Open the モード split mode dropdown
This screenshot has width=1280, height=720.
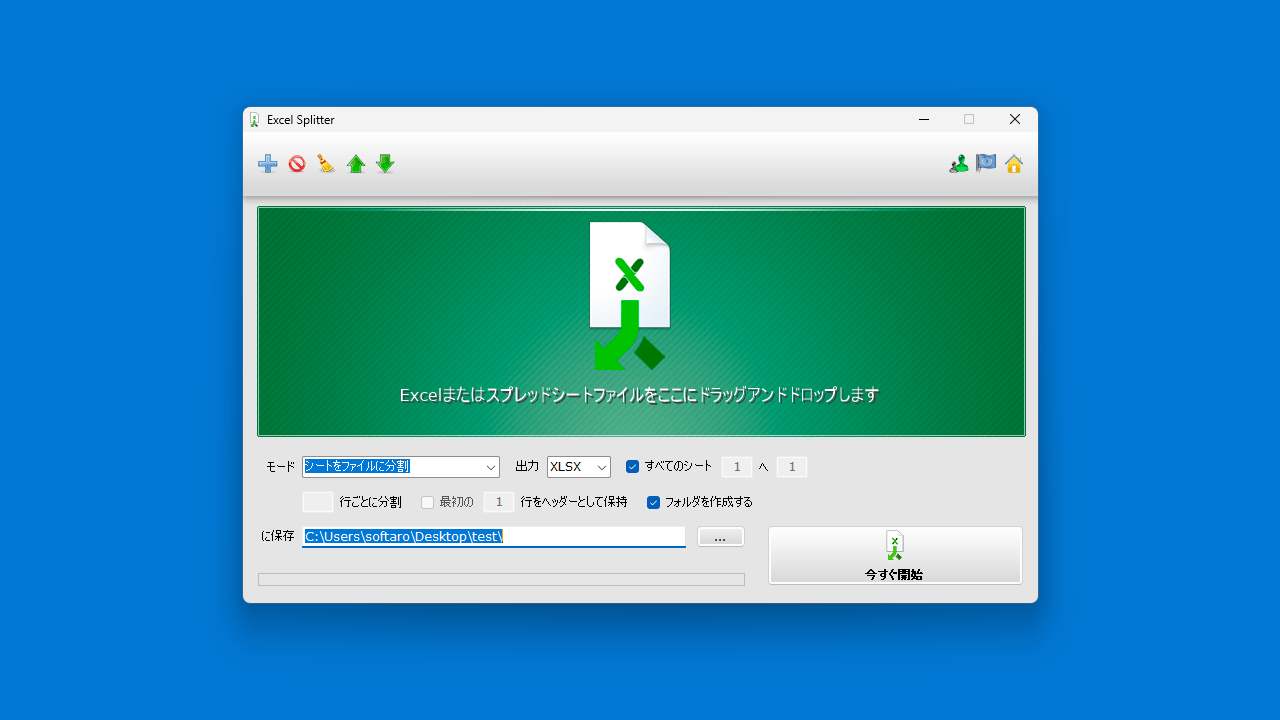click(400, 467)
